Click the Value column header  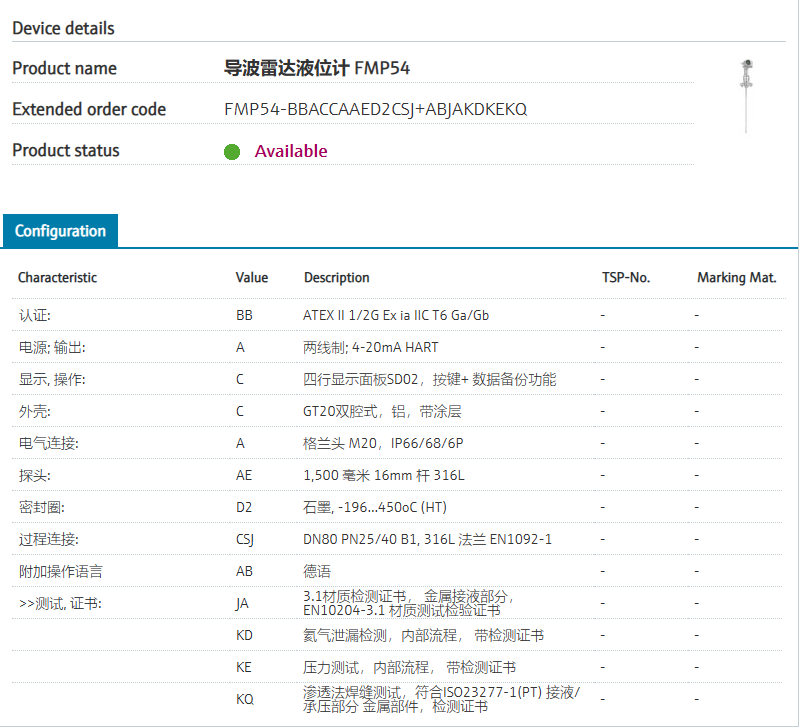[x=252, y=278]
